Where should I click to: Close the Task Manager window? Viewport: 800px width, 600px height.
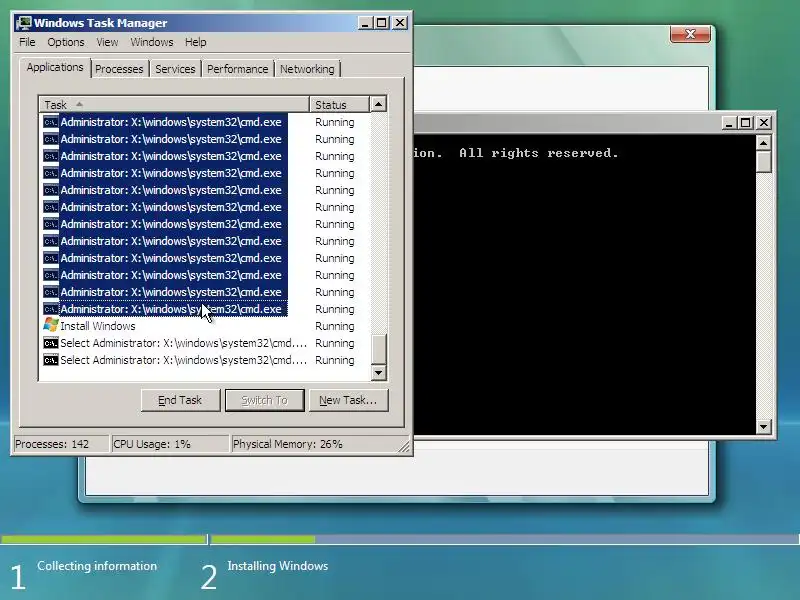tap(400, 23)
